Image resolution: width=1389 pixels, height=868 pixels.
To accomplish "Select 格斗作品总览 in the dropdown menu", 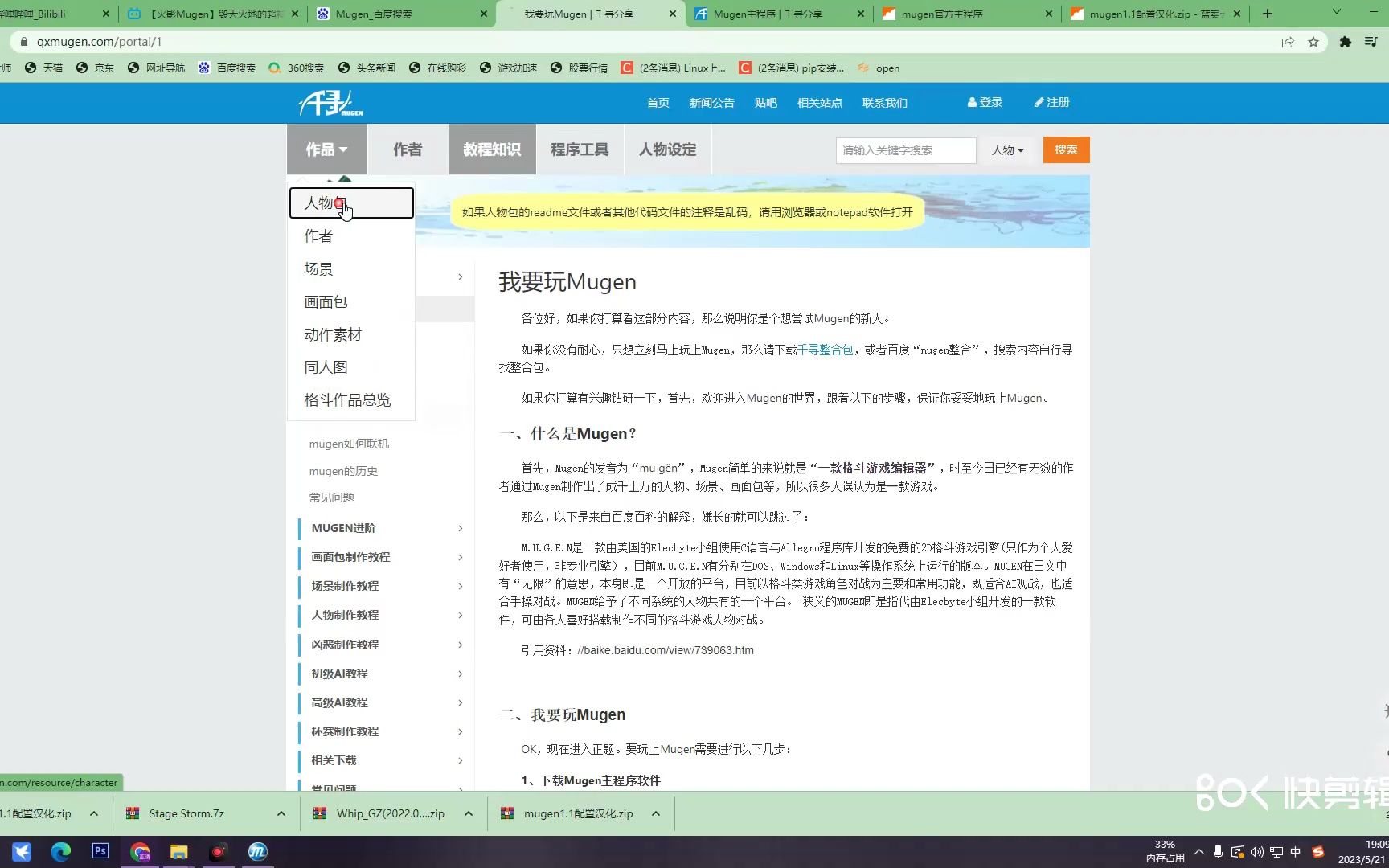I will tap(351, 400).
